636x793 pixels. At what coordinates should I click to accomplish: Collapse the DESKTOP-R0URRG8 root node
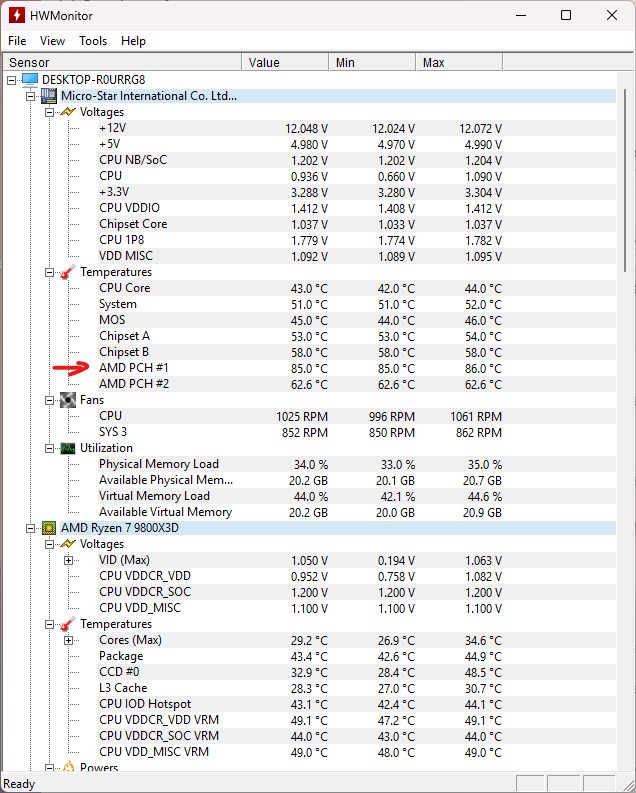12,80
